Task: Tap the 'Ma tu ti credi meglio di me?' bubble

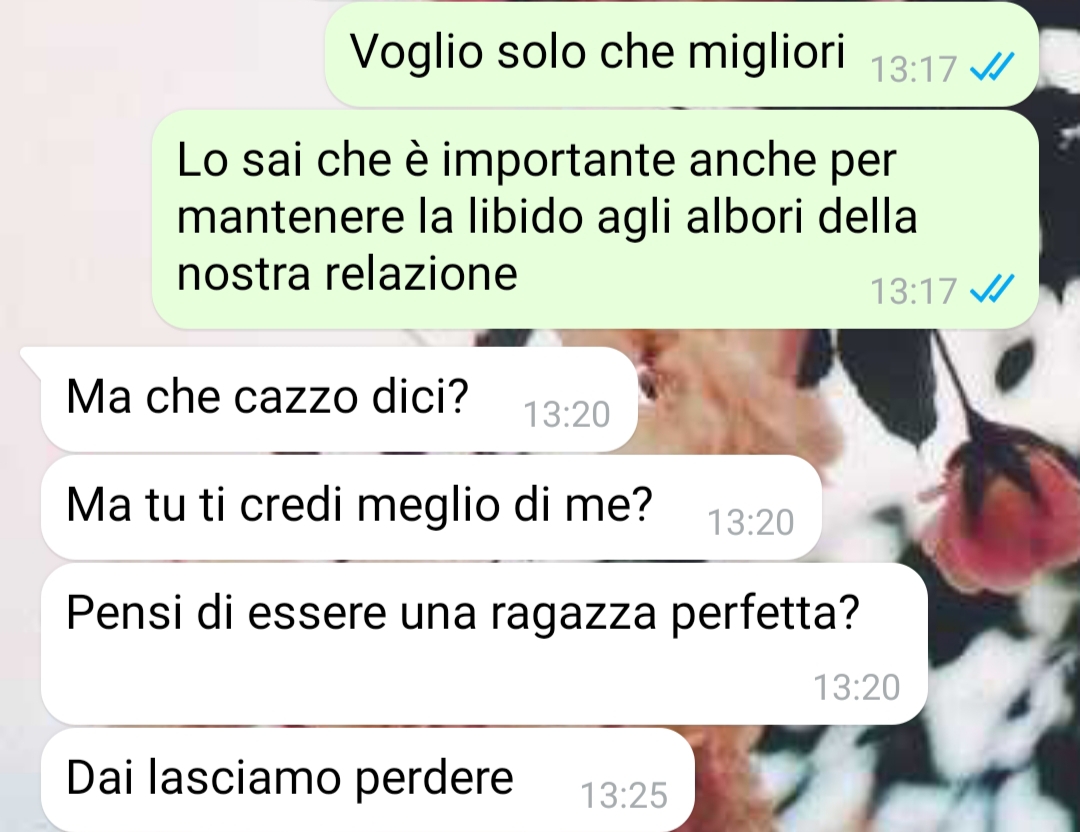Action: pyautogui.click(x=431, y=507)
